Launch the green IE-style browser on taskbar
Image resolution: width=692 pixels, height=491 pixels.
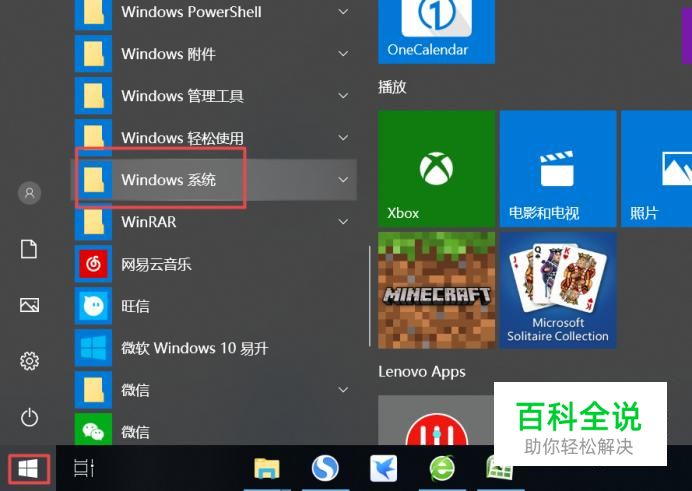[x=442, y=468]
